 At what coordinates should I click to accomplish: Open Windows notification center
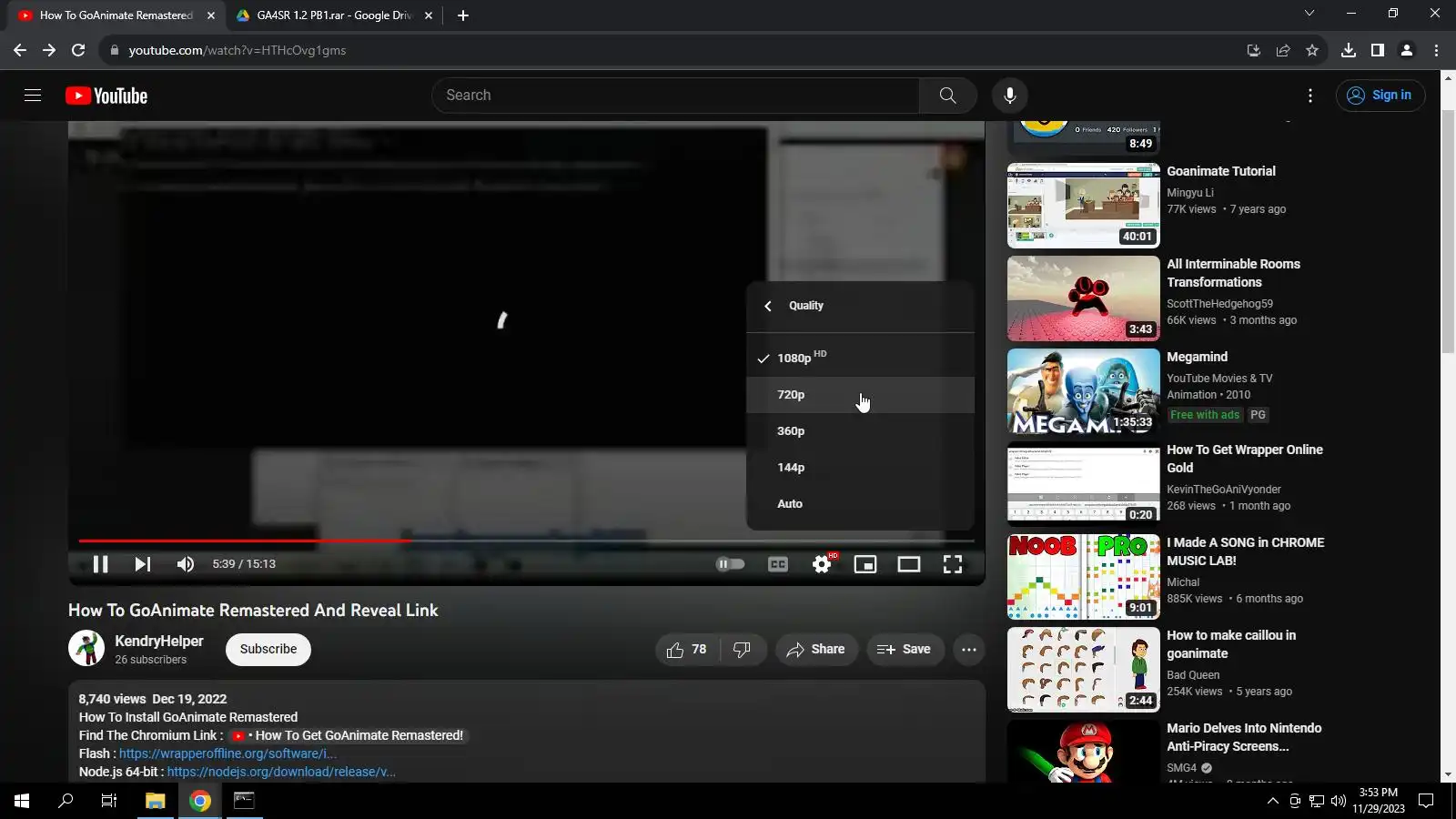click(1427, 801)
